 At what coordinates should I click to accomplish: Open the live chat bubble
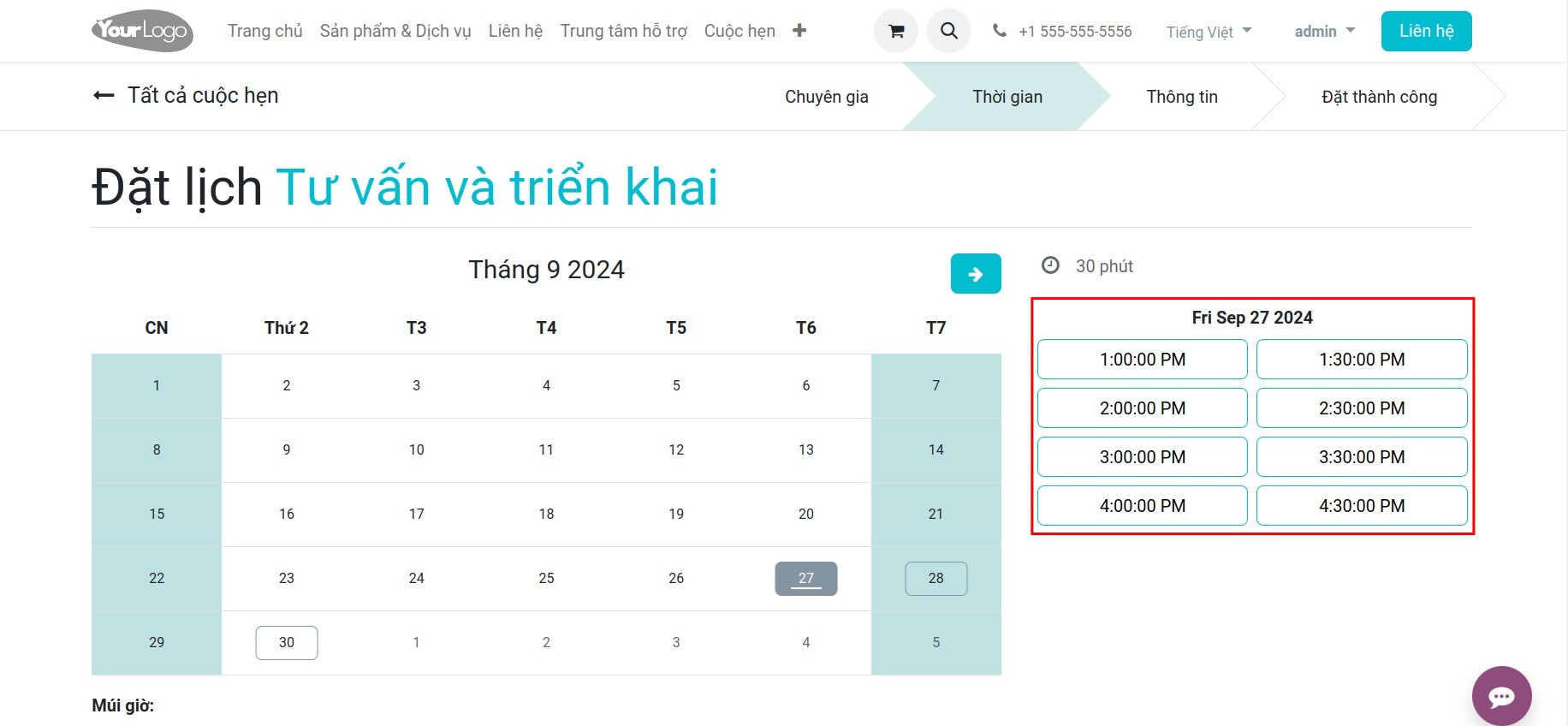[x=1501, y=696]
